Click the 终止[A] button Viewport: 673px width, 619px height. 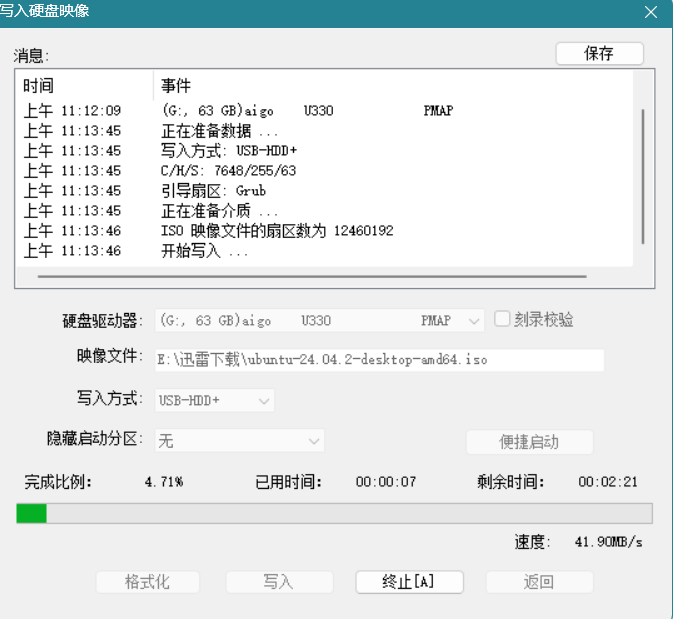[x=409, y=582]
